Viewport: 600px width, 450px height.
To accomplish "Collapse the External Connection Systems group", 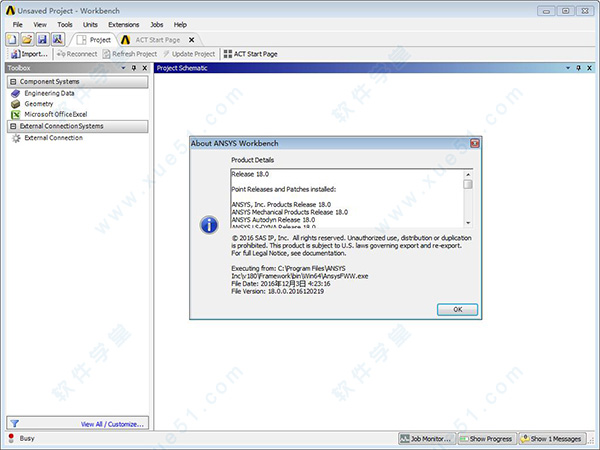I will point(13,126).
